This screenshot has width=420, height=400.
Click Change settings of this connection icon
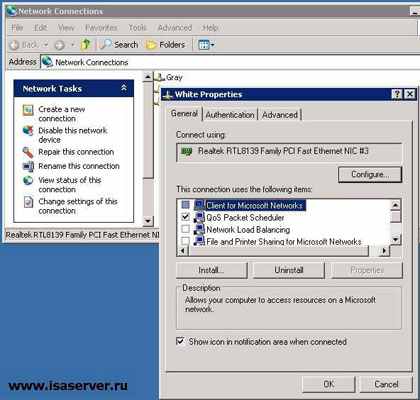(28, 202)
